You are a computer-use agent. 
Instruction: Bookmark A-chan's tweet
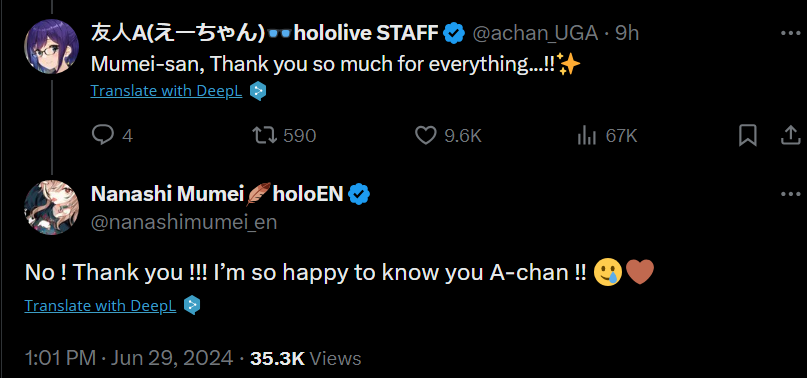pyautogui.click(x=747, y=136)
